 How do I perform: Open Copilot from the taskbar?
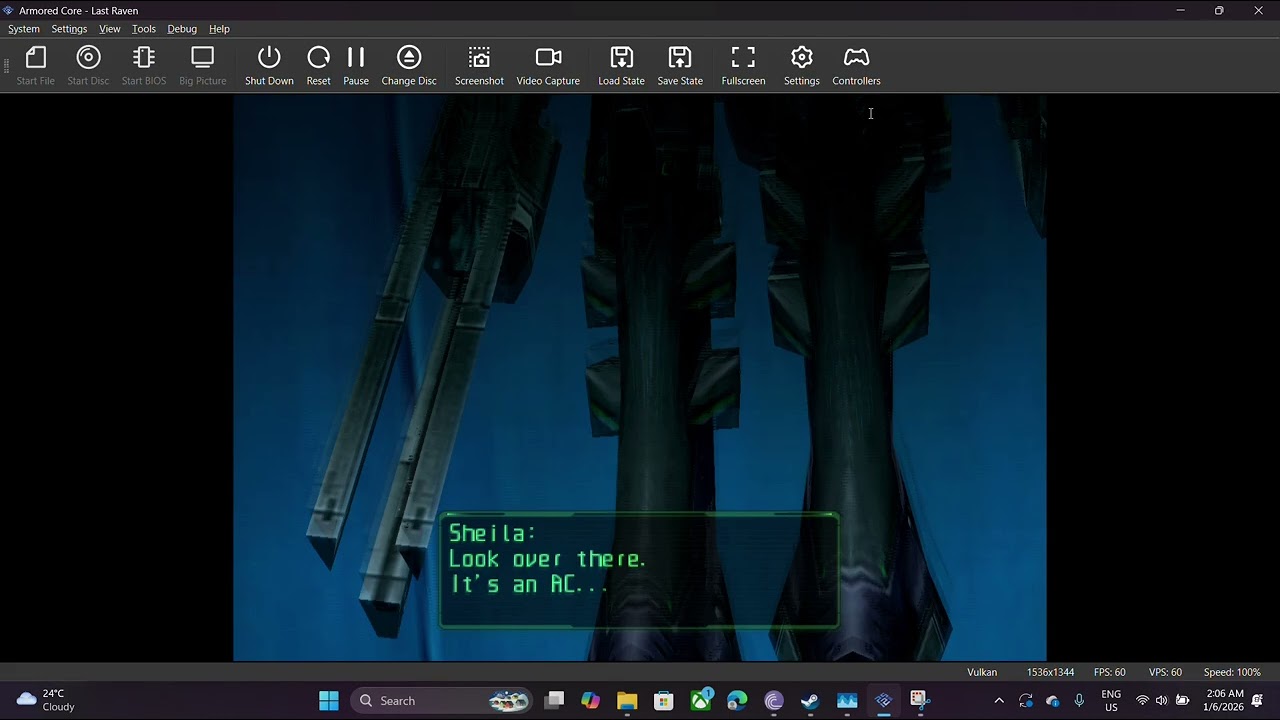click(590, 701)
